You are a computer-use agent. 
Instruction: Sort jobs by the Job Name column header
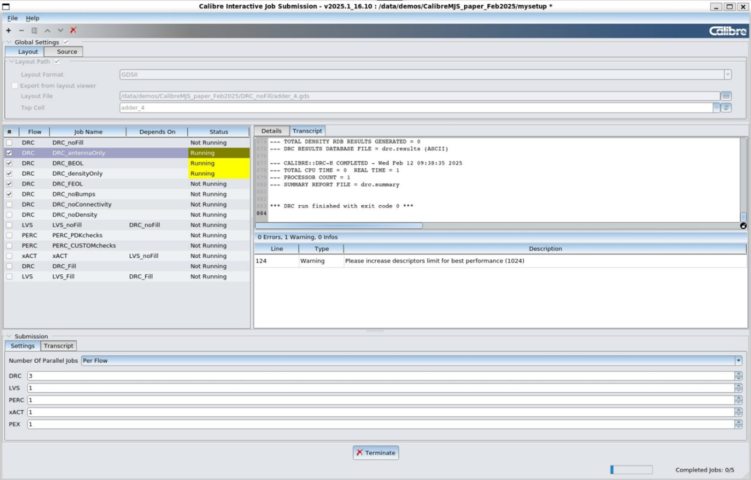[x=88, y=132]
